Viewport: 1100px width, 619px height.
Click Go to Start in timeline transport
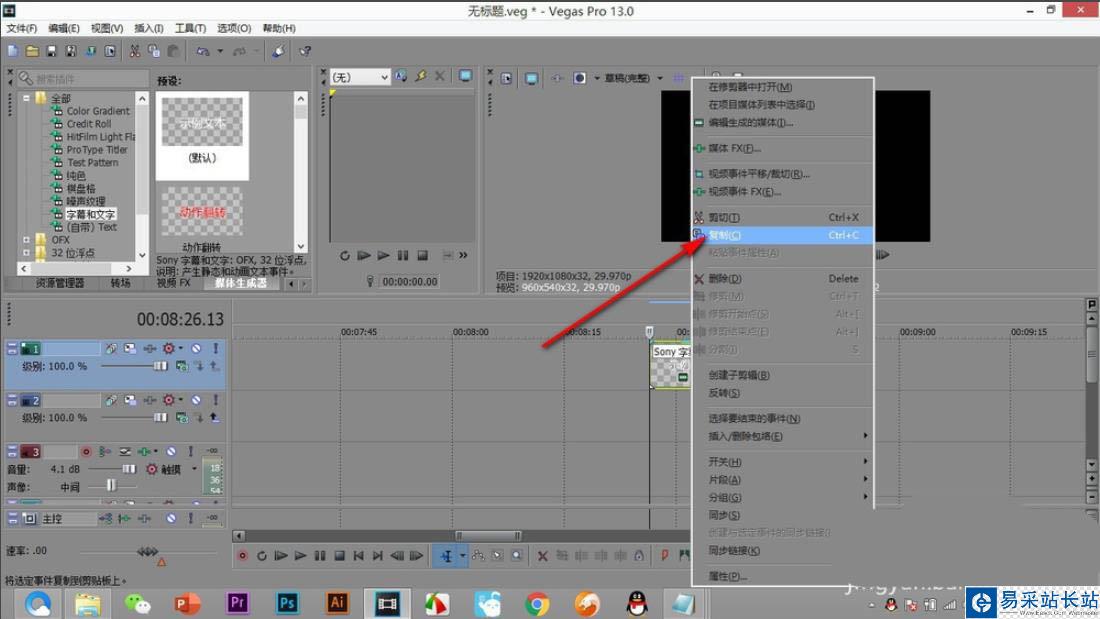click(358, 556)
